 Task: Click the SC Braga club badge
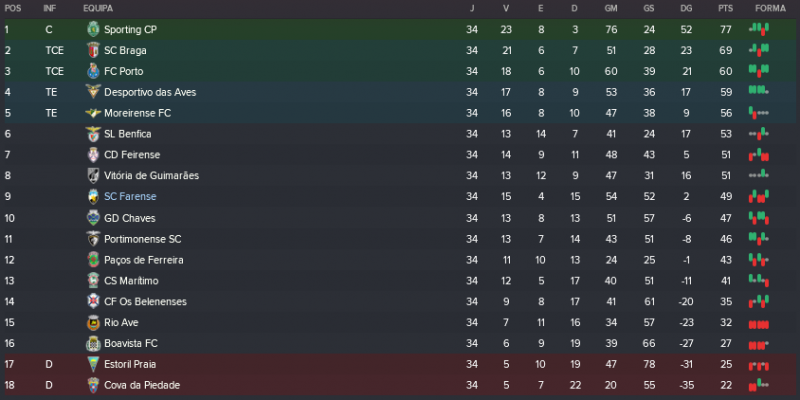(93, 50)
